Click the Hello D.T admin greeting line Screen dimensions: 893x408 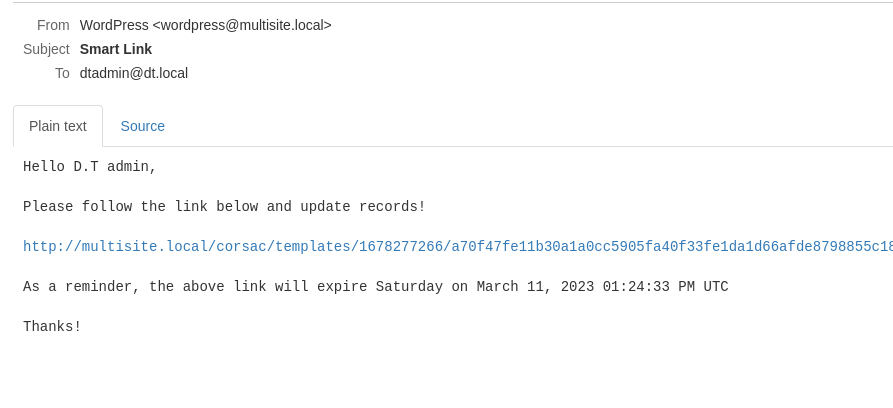pyautogui.click(x=89, y=167)
